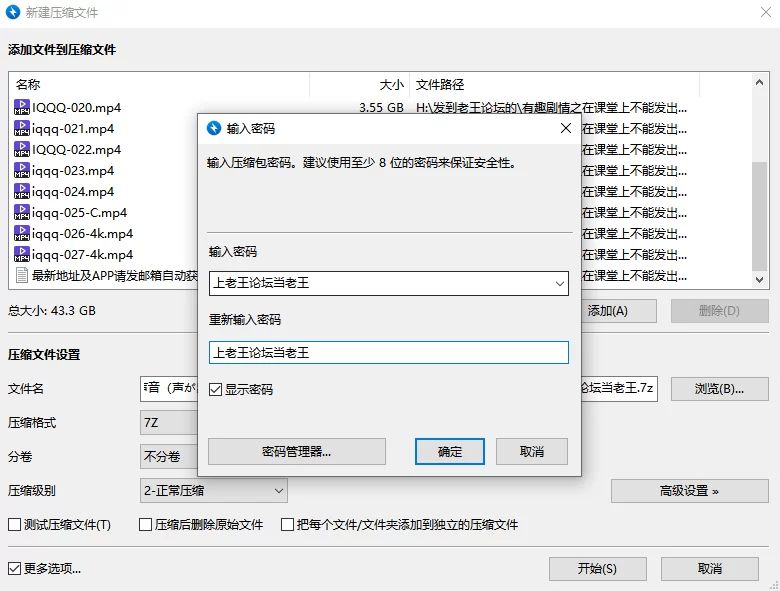Image resolution: width=780 pixels, height=591 pixels.
Task: Click the MP4 icon of iqqq-021.mp4
Action: 22,128
